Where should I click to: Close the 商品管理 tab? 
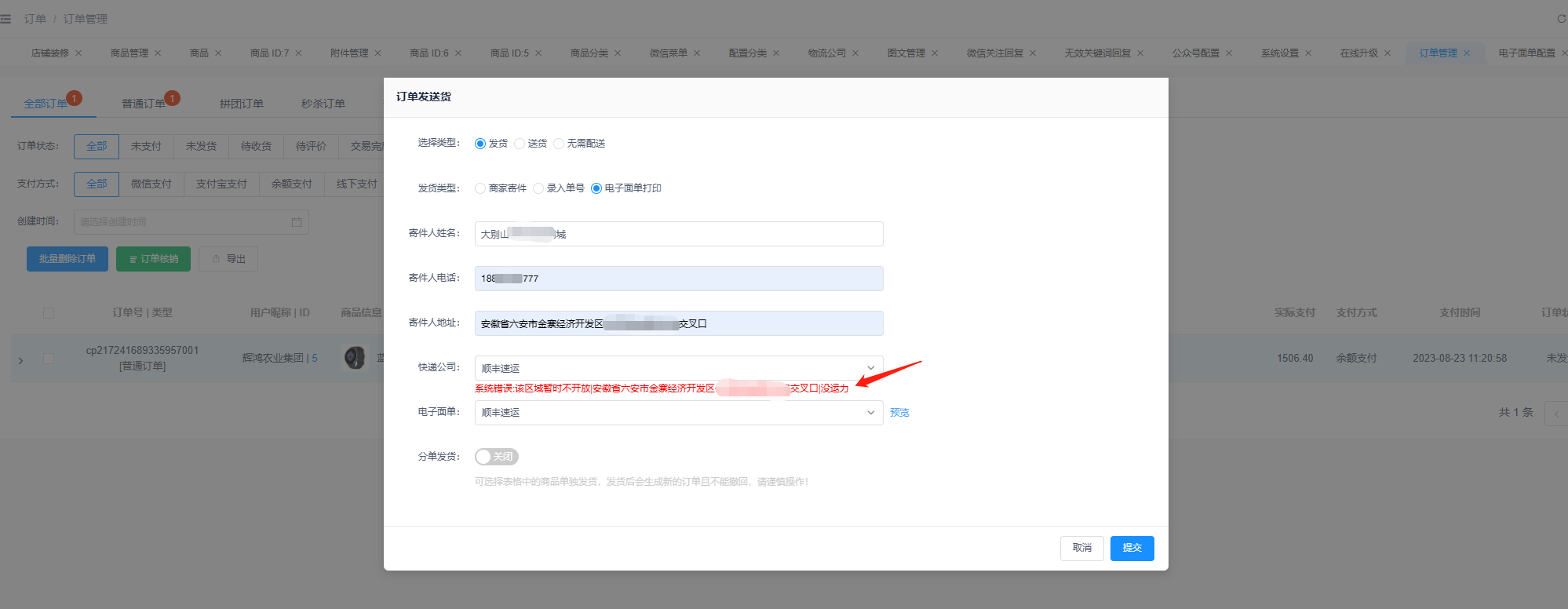click(x=158, y=53)
